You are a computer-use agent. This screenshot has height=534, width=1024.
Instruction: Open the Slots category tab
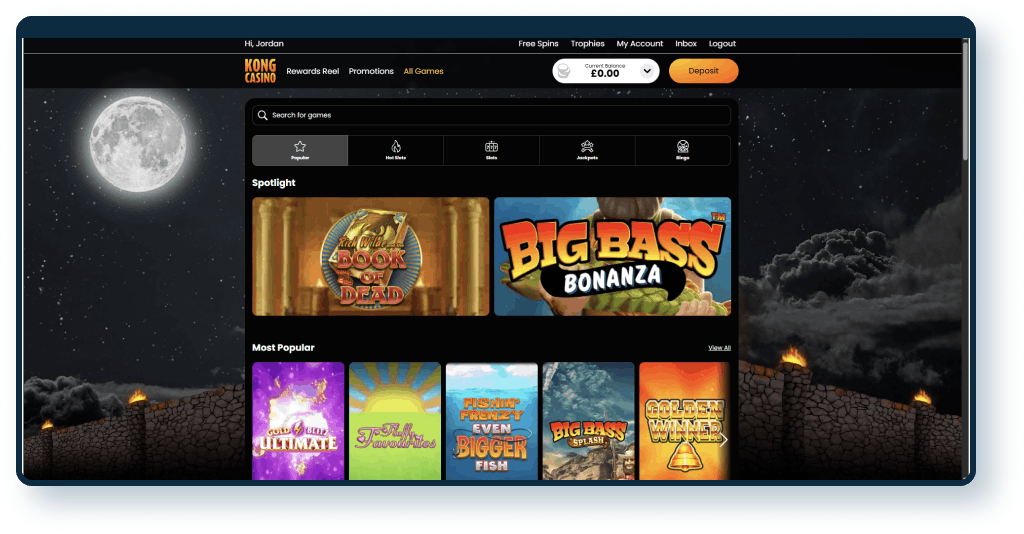click(491, 150)
